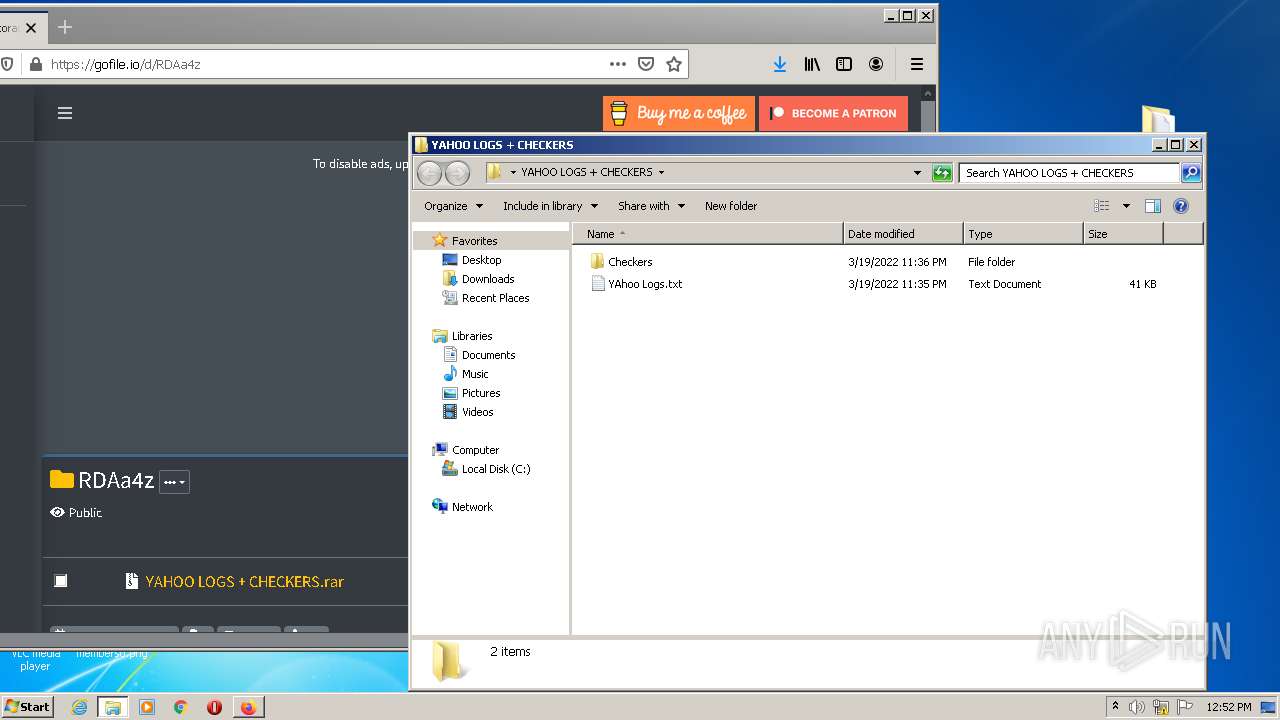Click the Save to Pocket icon
The image size is (1280, 720).
(x=646, y=64)
